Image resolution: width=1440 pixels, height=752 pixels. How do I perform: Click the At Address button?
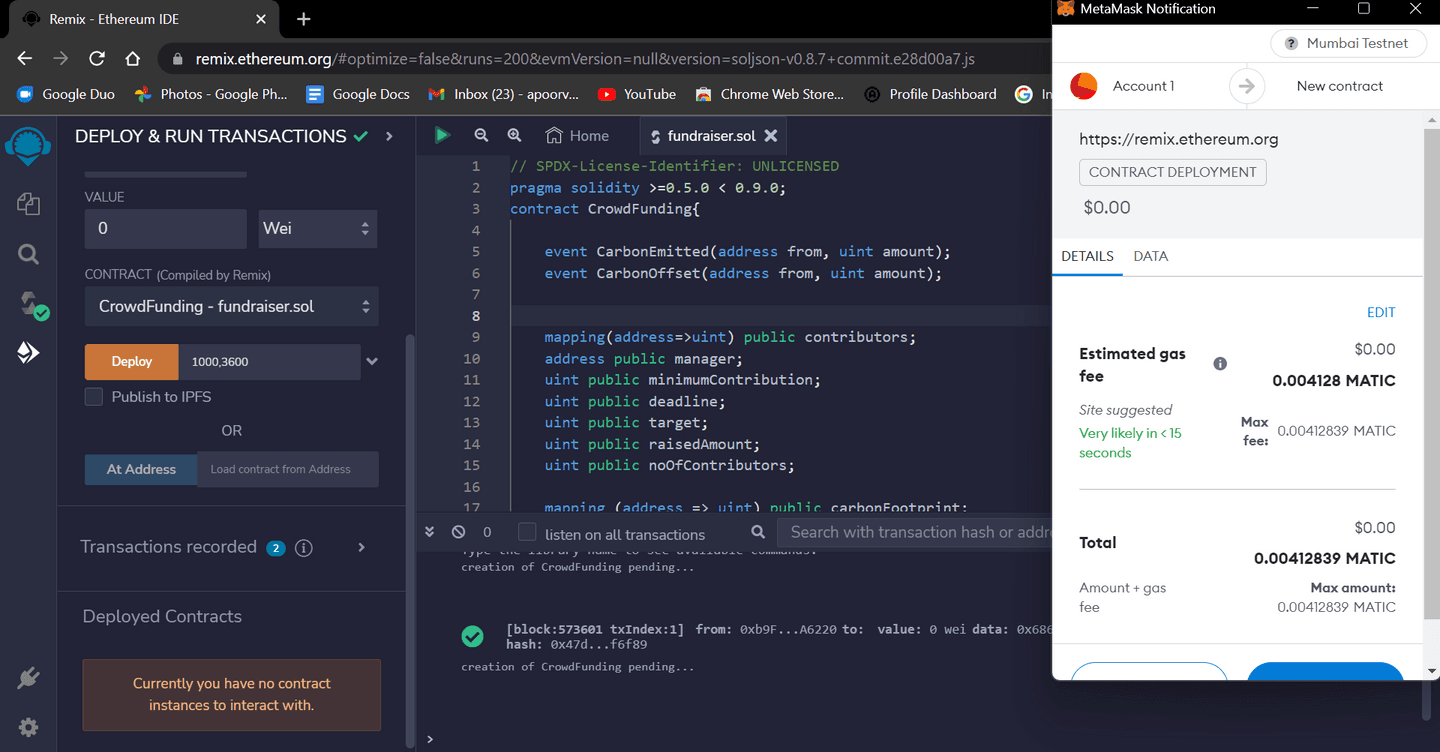141,469
